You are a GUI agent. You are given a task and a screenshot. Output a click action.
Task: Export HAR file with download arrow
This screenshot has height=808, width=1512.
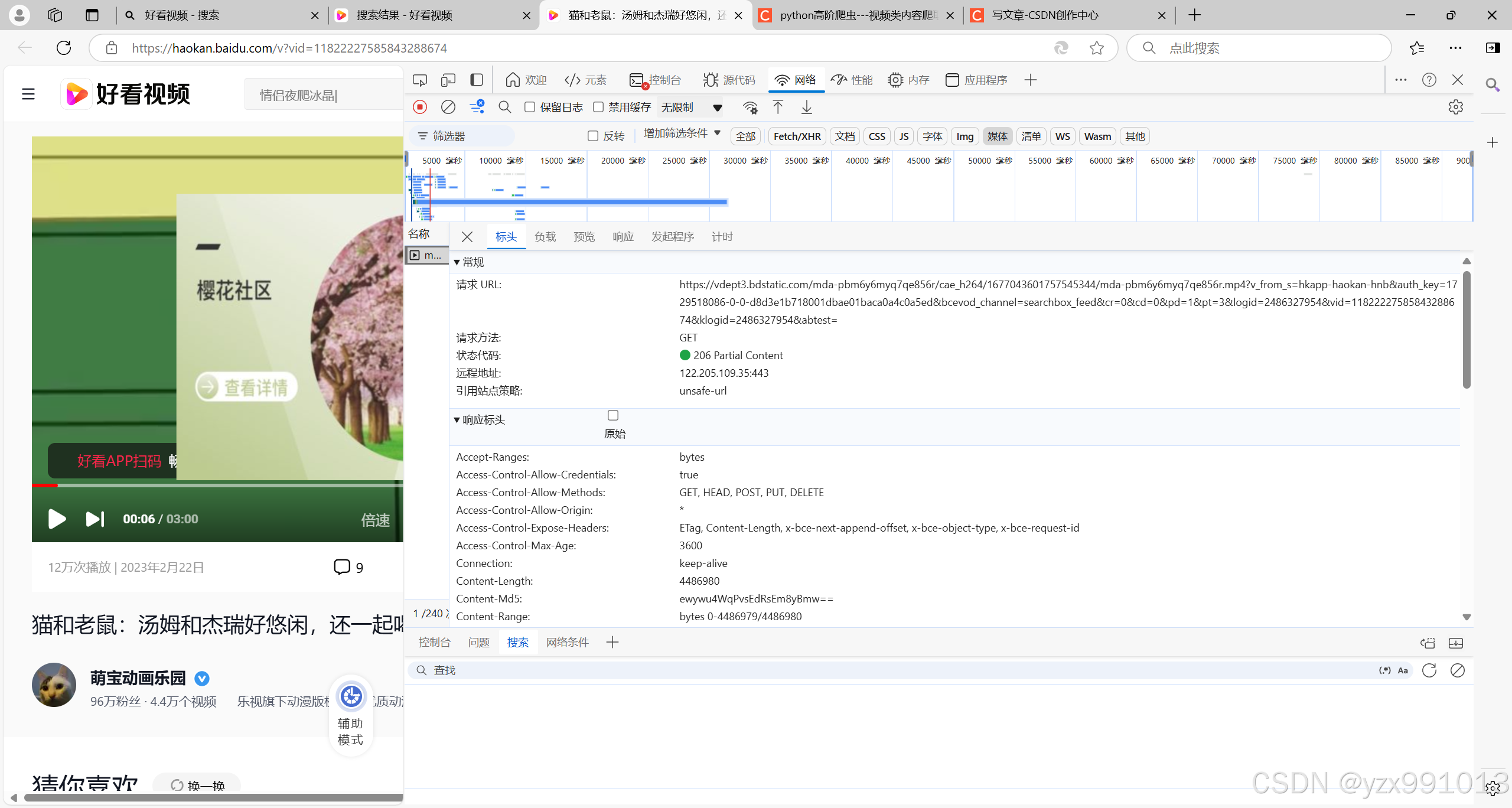pos(807,107)
